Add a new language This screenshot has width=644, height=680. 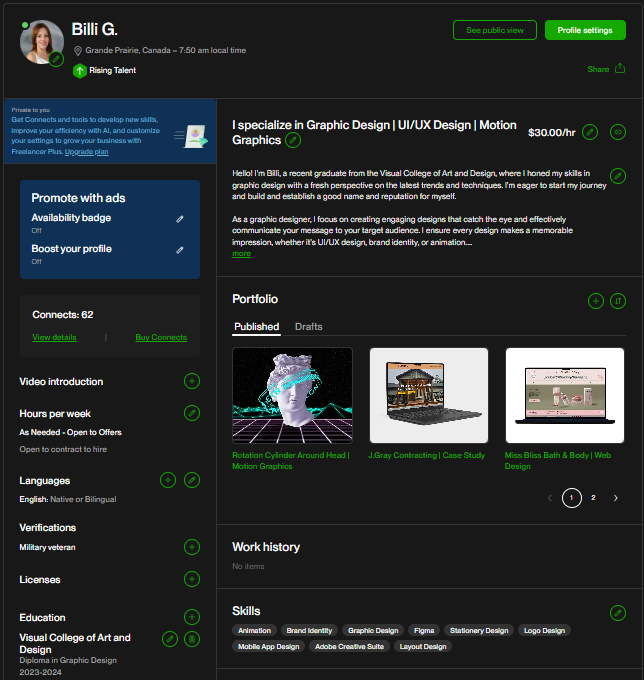(x=168, y=480)
